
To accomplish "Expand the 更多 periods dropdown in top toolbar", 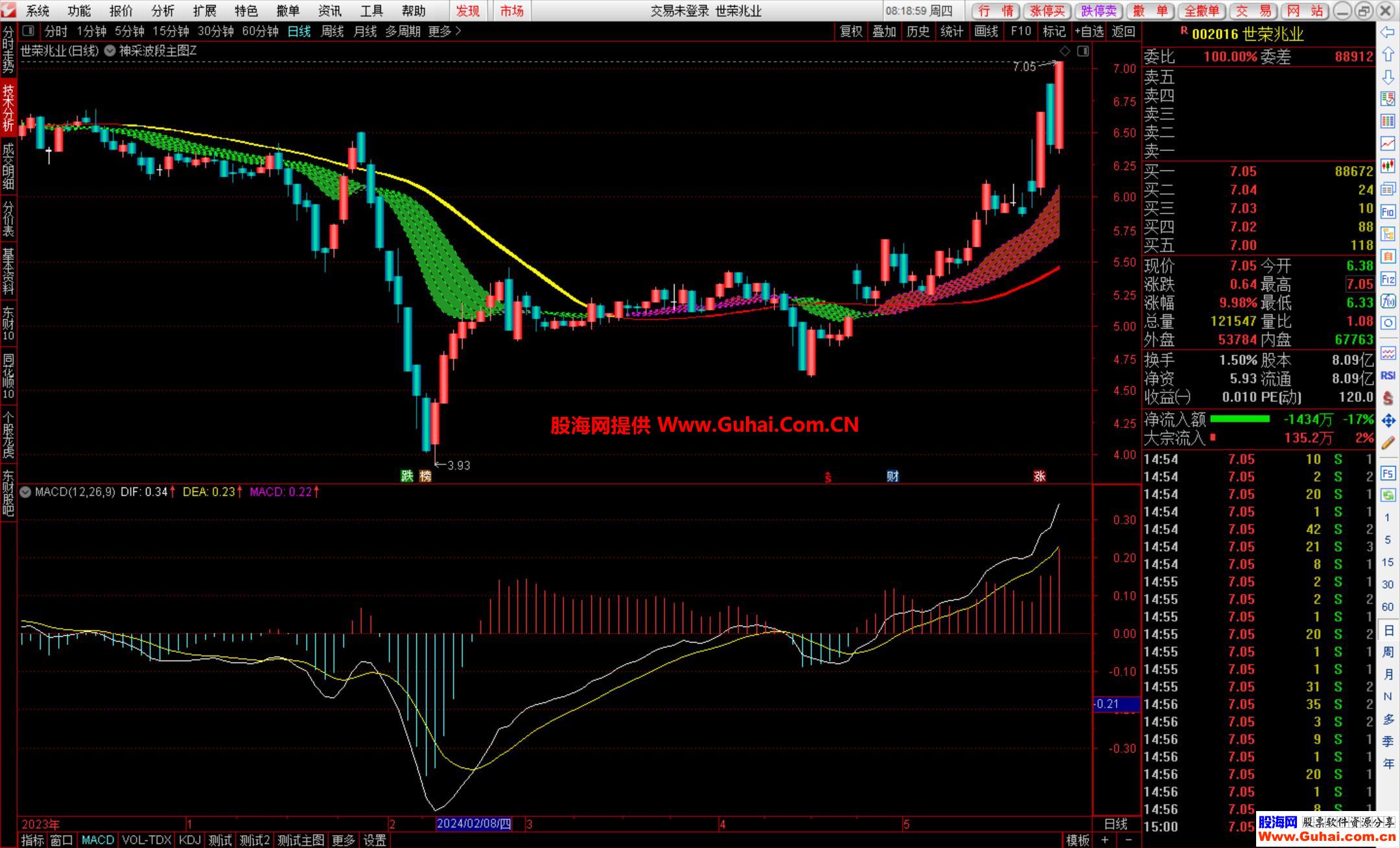I will pos(445,31).
